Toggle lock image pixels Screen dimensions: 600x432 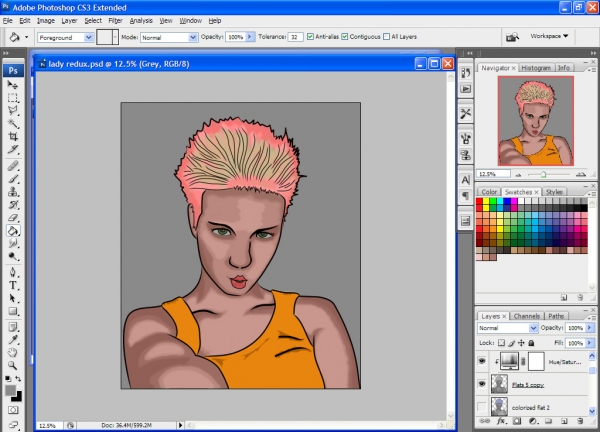point(511,343)
